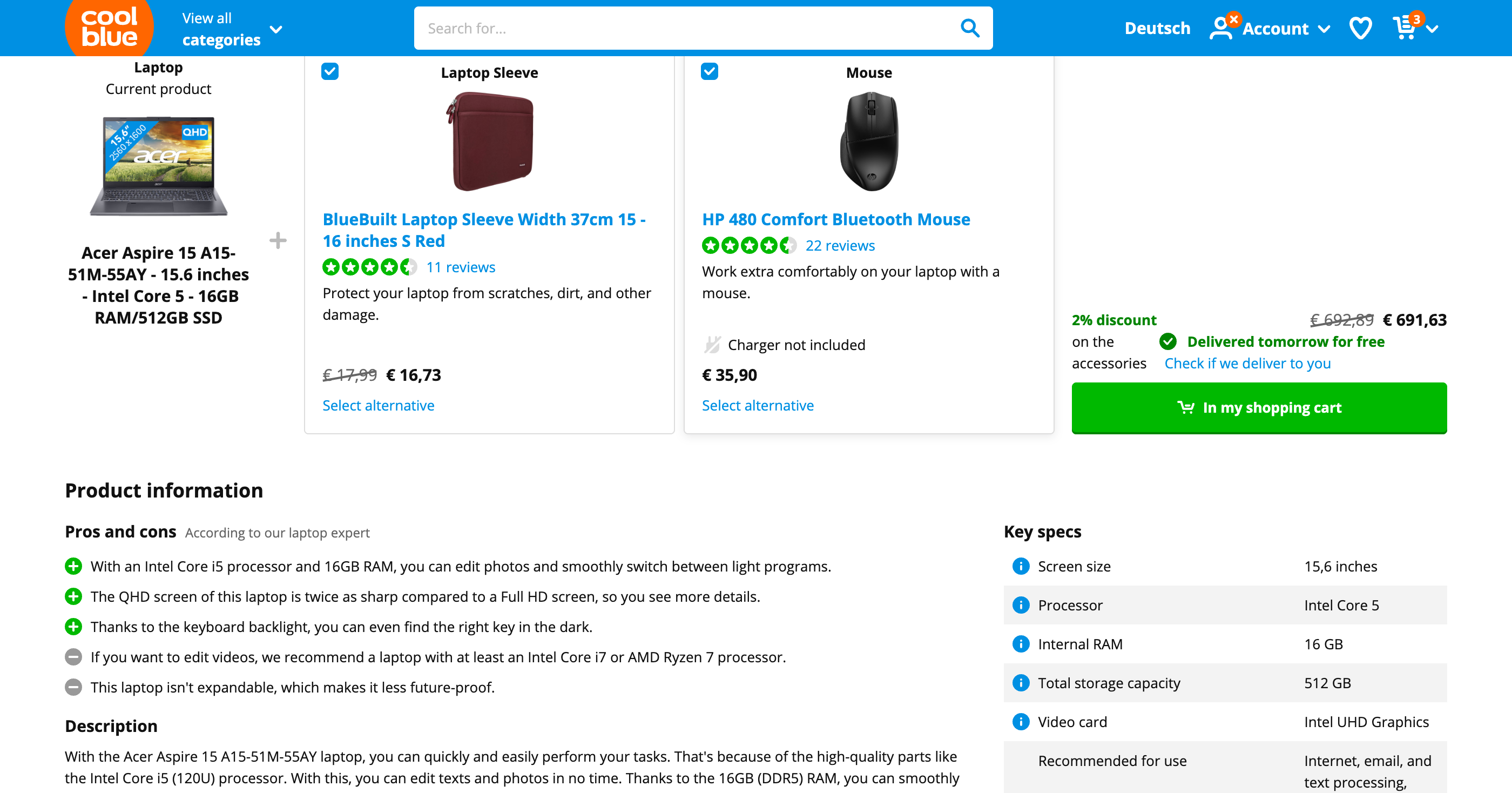Open Check if we deliver to you
This screenshot has width=1512, height=793.
1247,364
